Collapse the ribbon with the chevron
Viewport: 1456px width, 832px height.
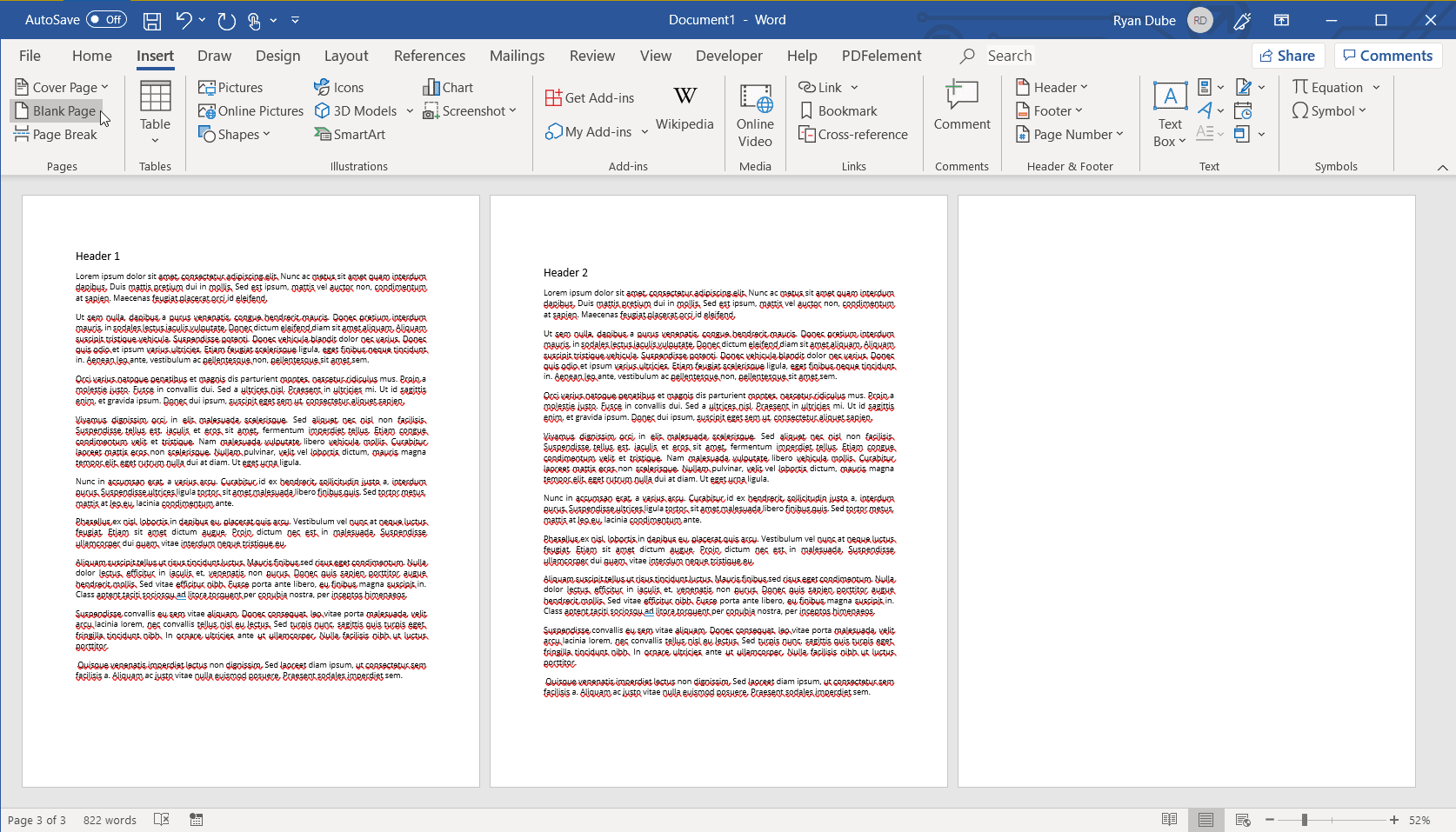1442,167
